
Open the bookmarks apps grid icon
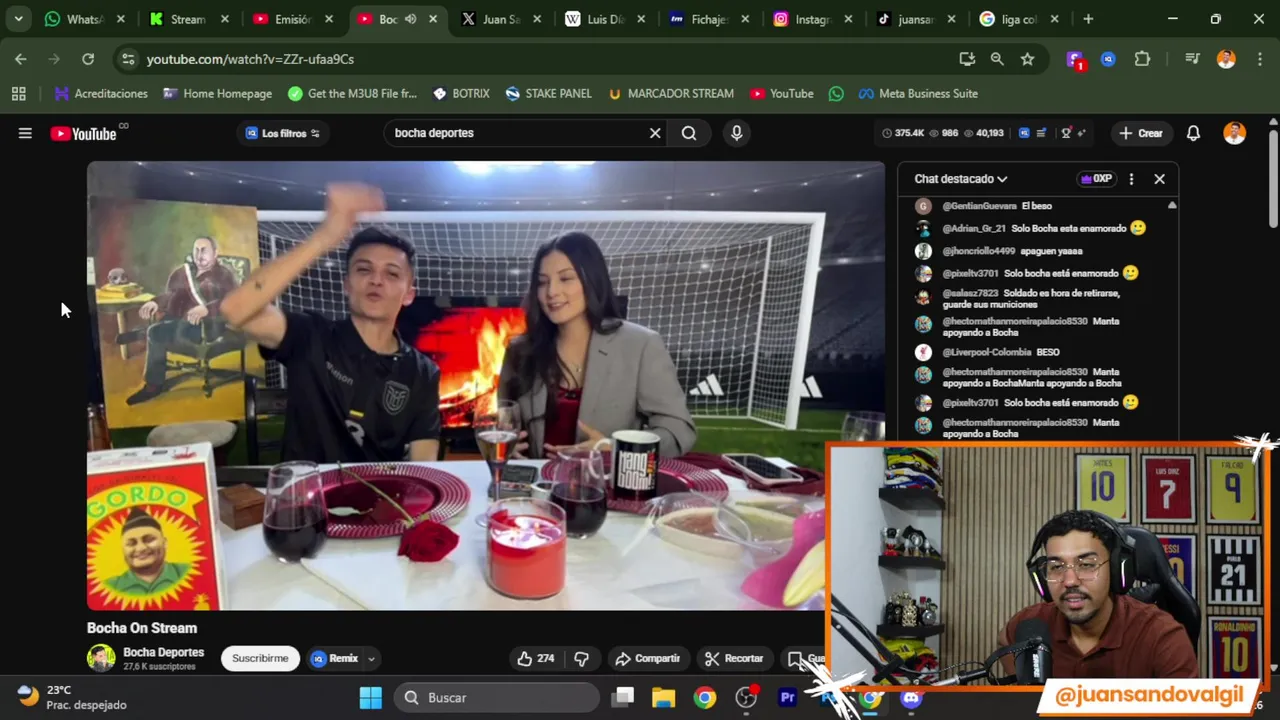tap(18, 94)
